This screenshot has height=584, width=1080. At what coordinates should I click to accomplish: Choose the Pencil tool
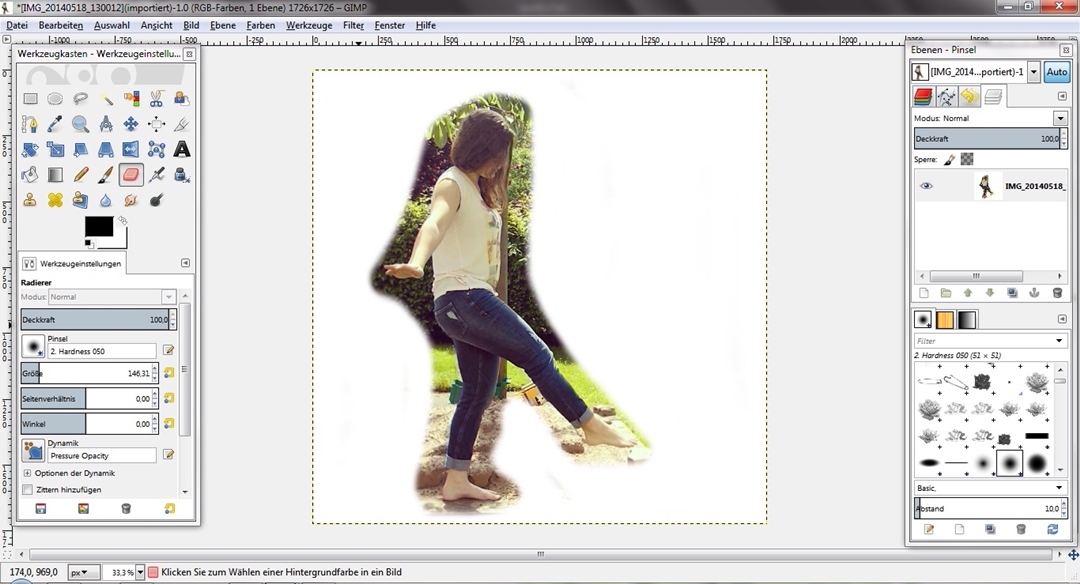tap(81, 175)
